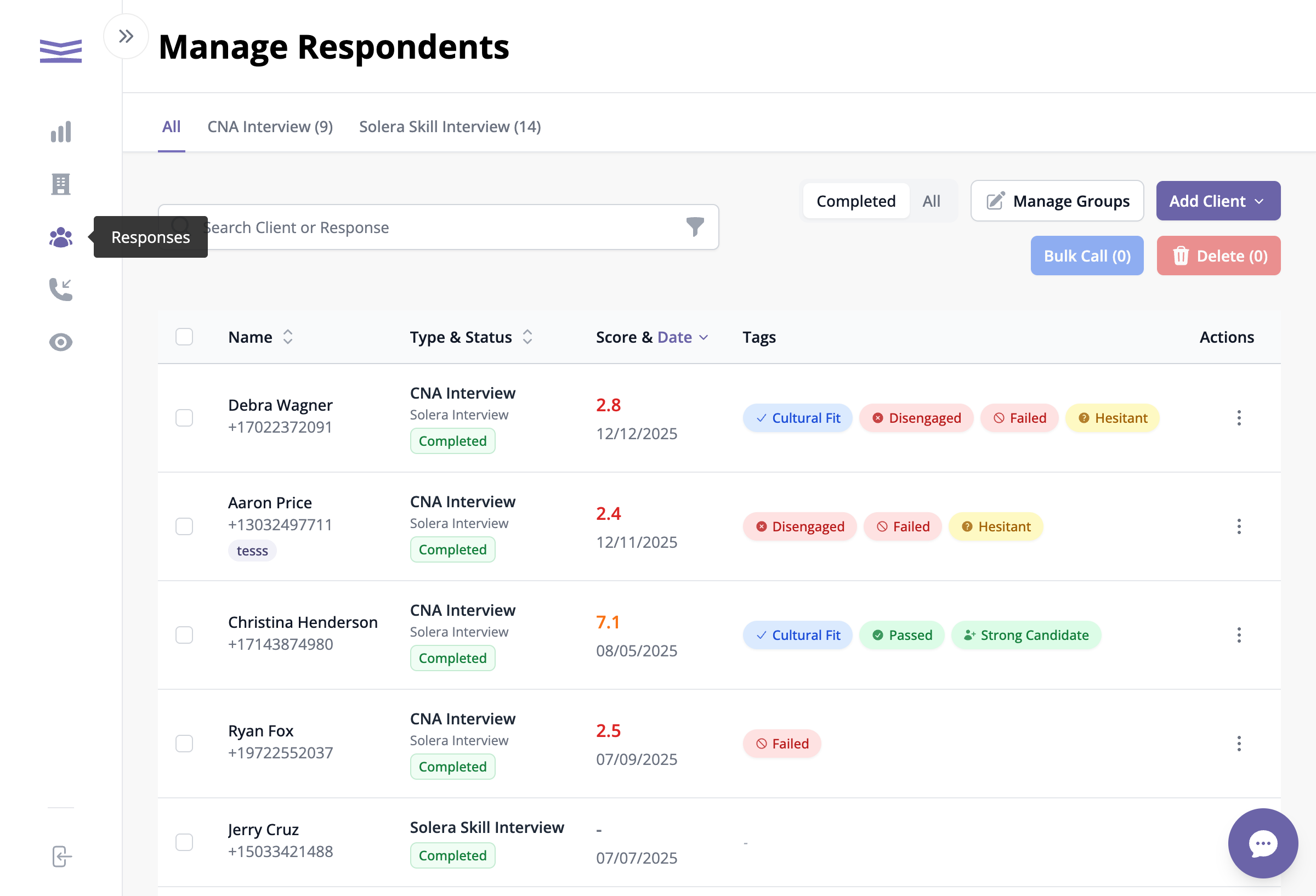Click the score 2.8 for Debra Wagner
Image resolution: width=1316 pixels, height=896 pixels.
[x=608, y=405]
